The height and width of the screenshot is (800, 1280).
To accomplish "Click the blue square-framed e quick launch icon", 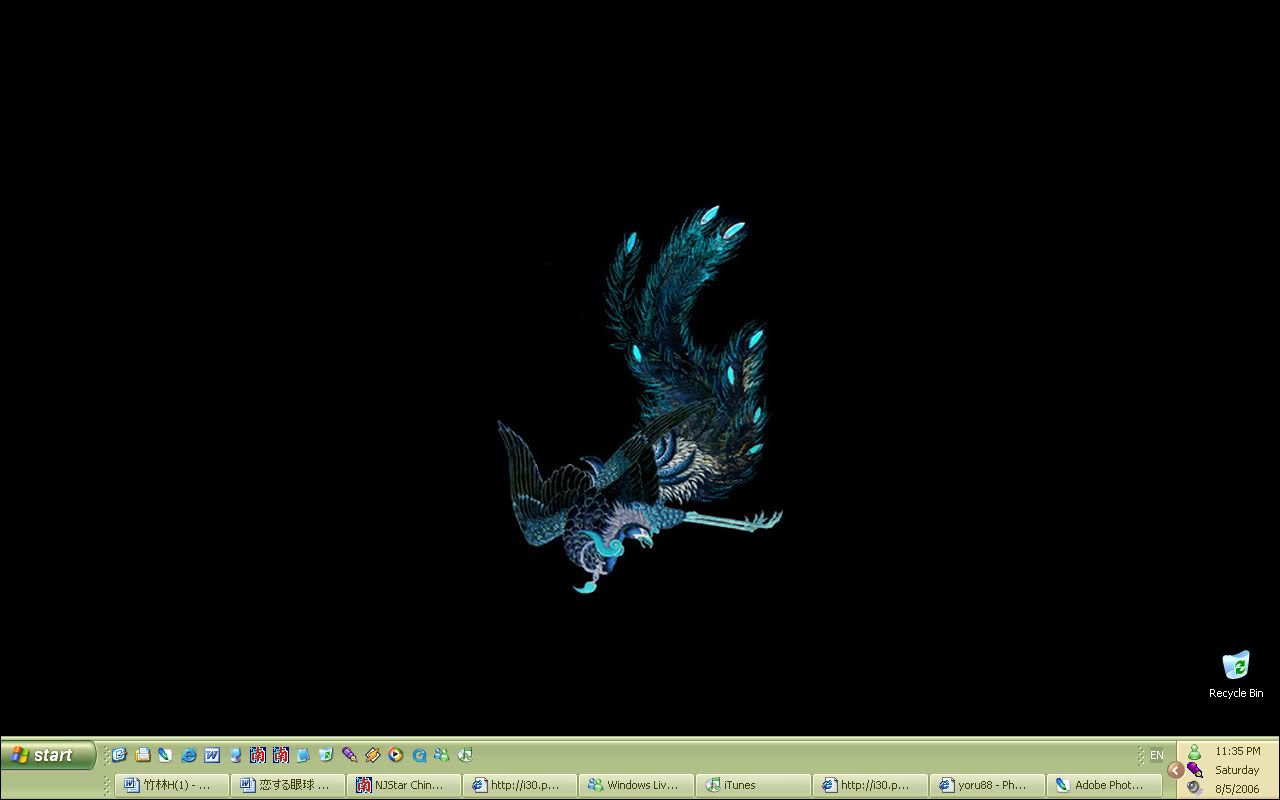I will (x=119, y=755).
